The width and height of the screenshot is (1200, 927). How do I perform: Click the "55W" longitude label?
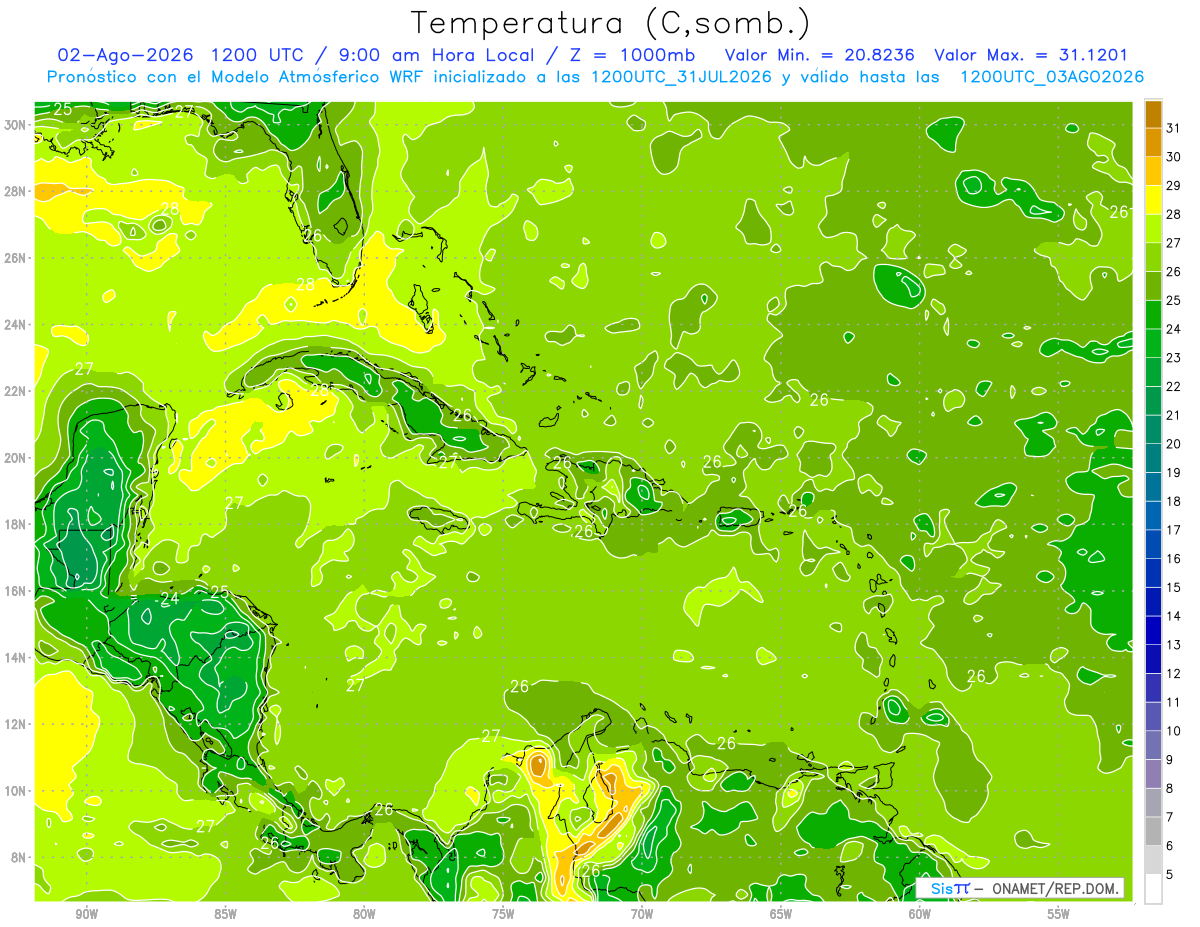pos(1059,914)
